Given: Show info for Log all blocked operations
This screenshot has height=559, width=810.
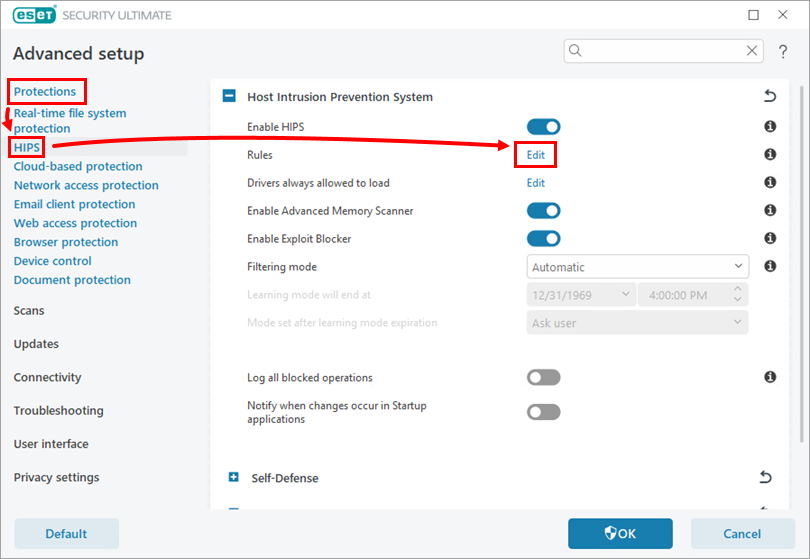Looking at the screenshot, I should (770, 377).
